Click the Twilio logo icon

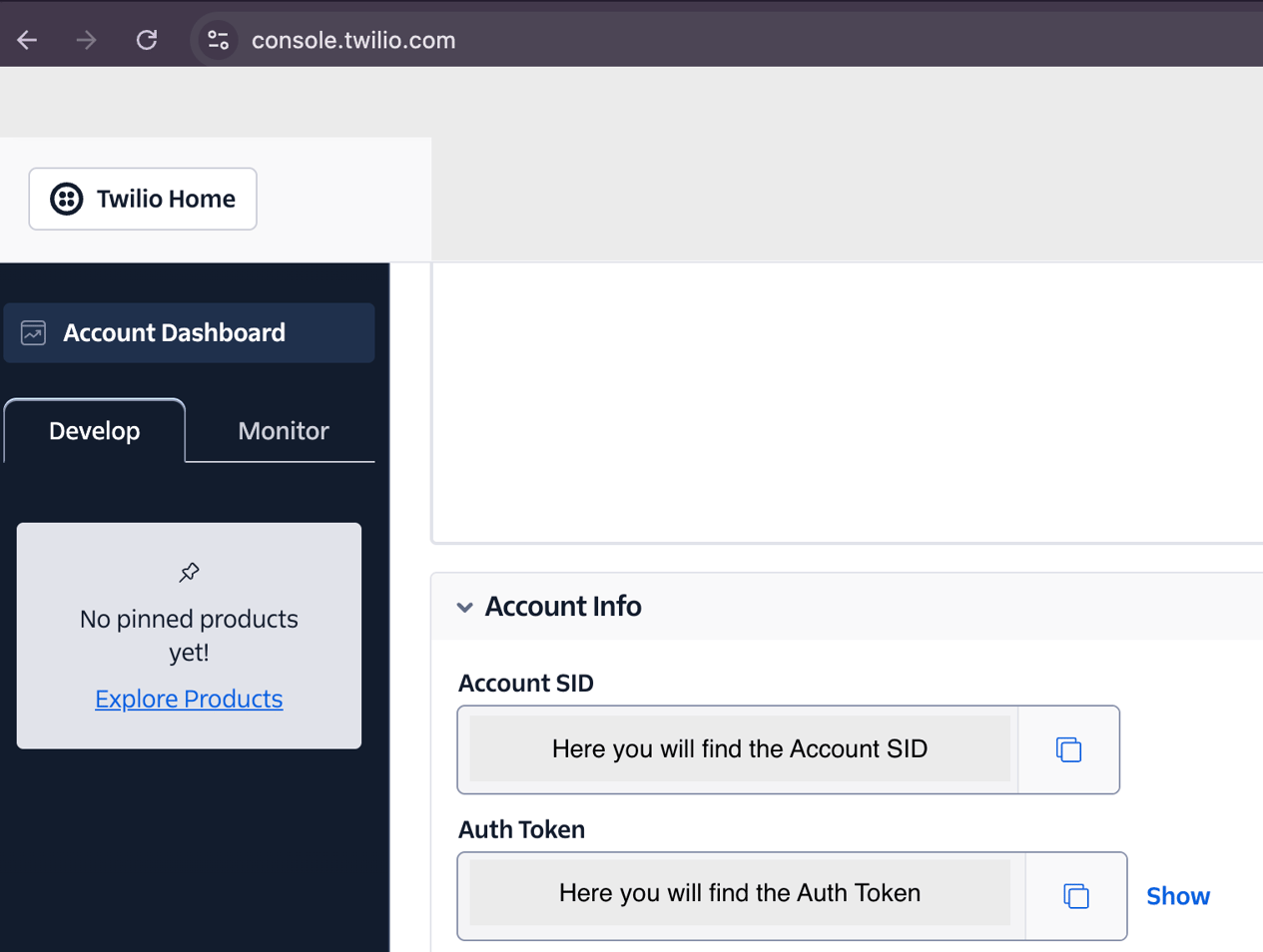(67, 199)
